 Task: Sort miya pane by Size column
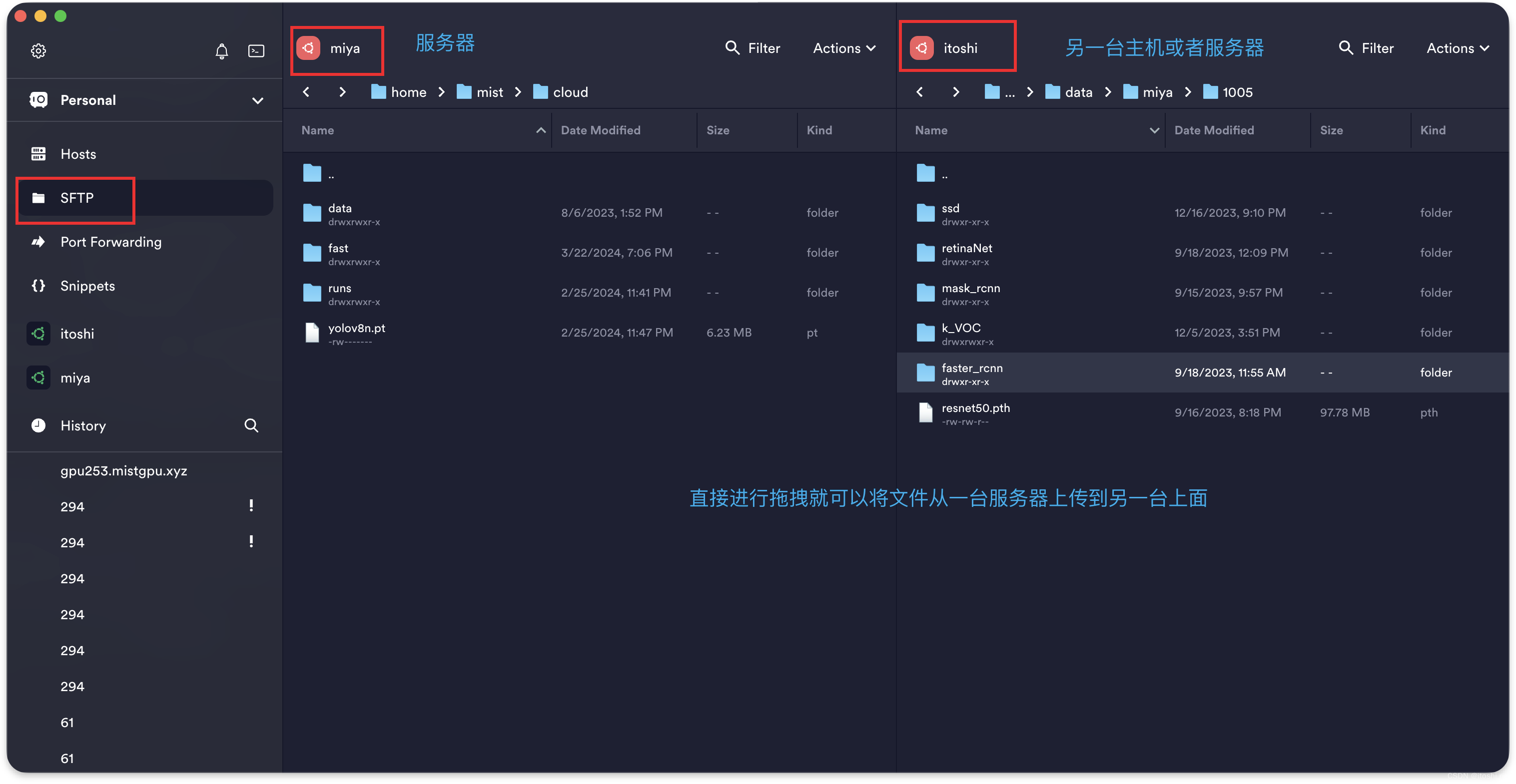point(749,130)
